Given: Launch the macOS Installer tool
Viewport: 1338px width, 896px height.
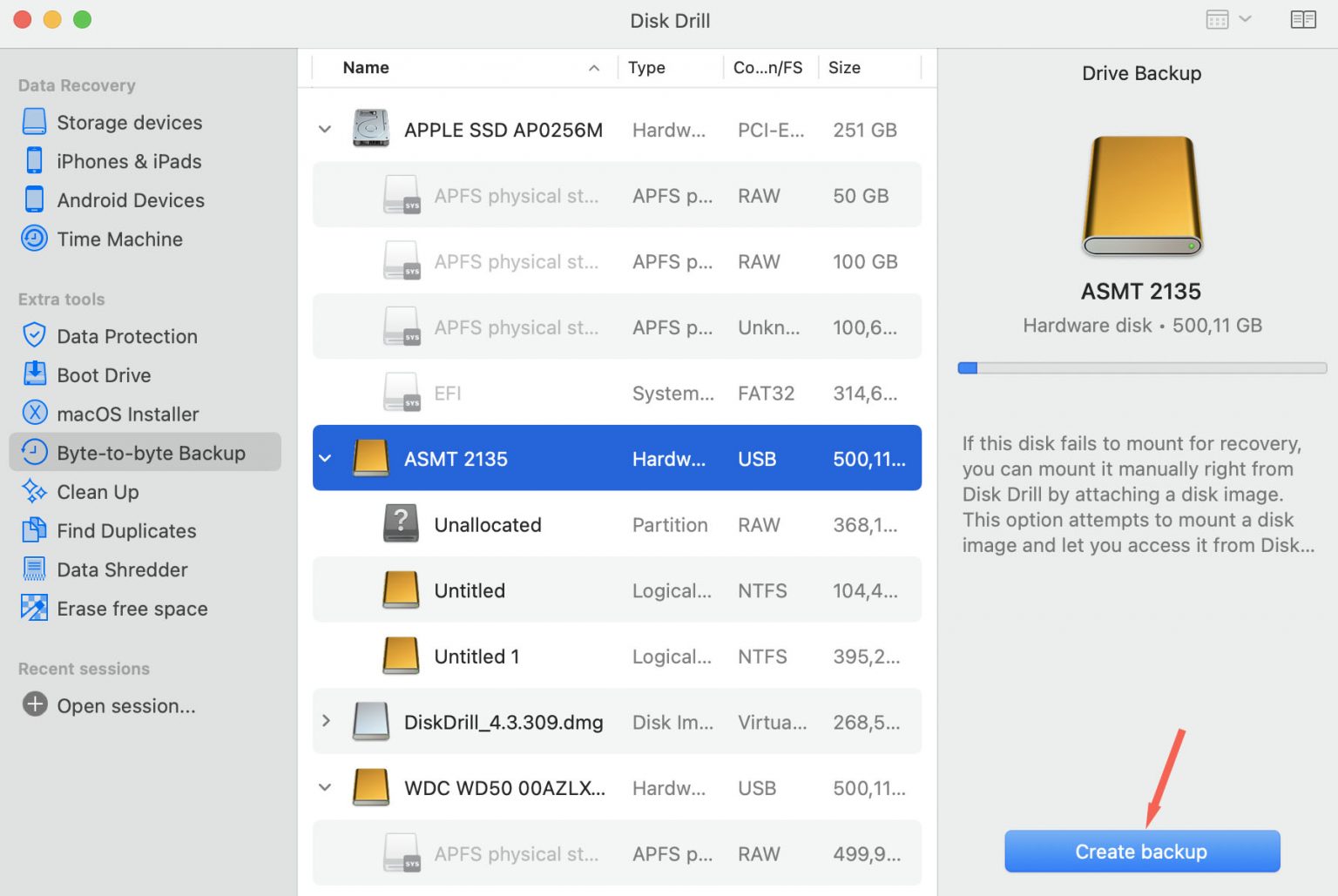Looking at the screenshot, I should [x=34, y=414].
